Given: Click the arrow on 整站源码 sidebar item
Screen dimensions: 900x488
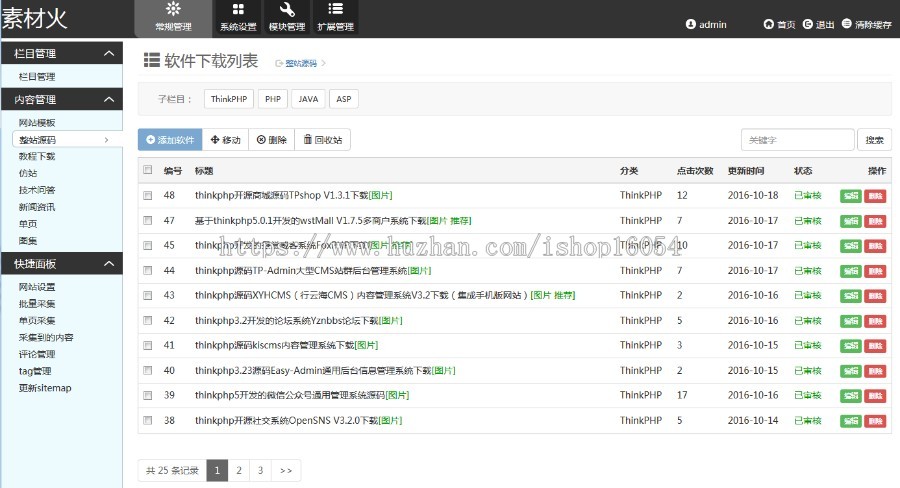Looking at the screenshot, I should point(106,140).
